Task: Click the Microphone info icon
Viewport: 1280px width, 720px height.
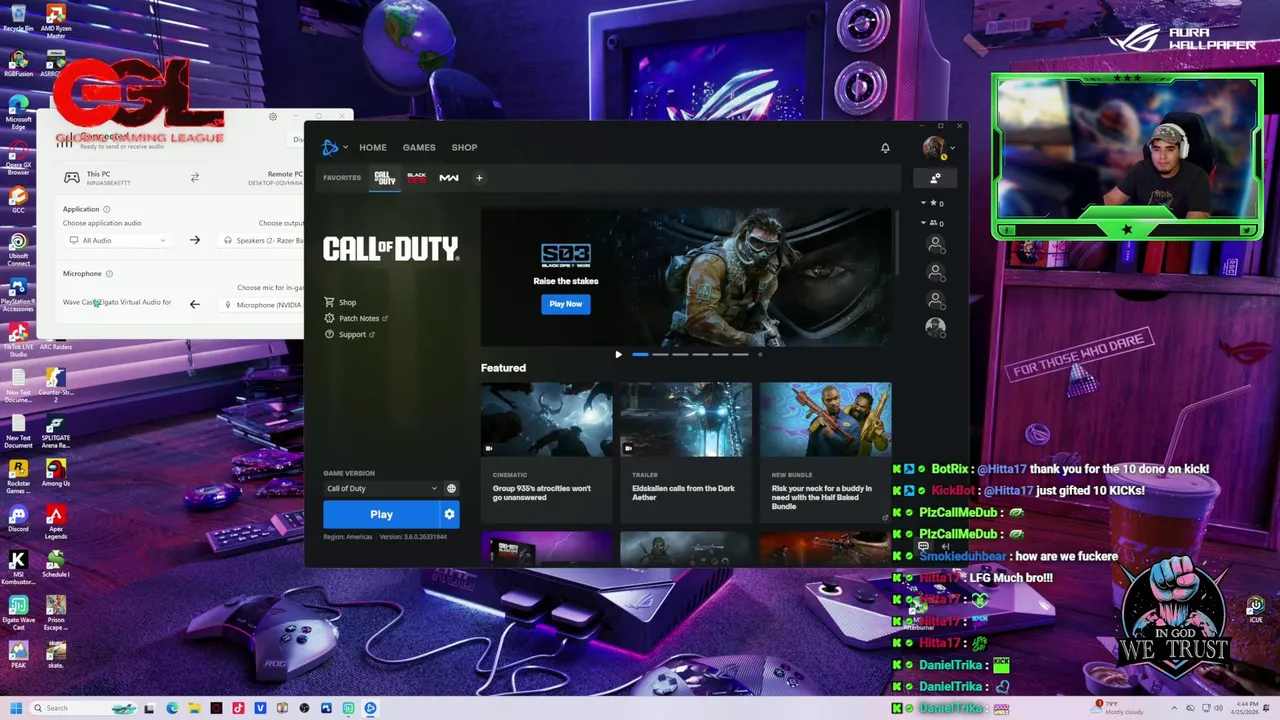Action: tap(109, 274)
